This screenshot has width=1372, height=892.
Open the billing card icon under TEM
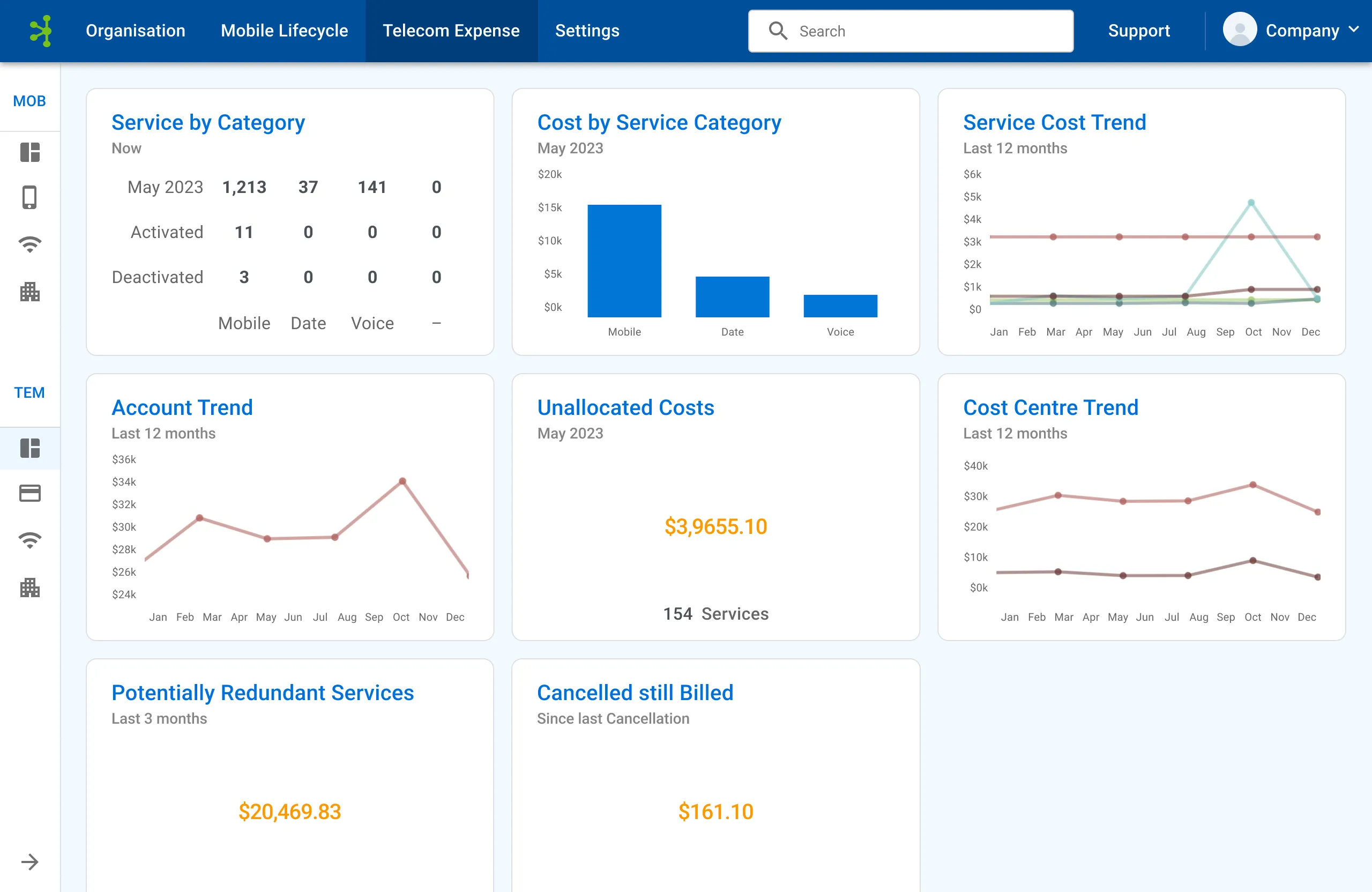click(30, 493)
